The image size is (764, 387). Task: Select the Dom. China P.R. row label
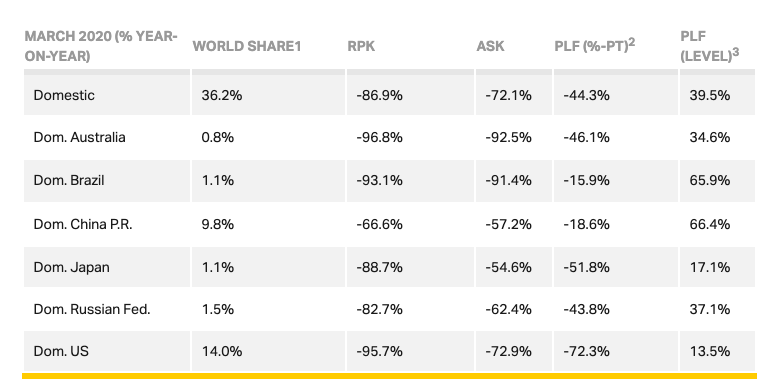click(x=83, y=224)
